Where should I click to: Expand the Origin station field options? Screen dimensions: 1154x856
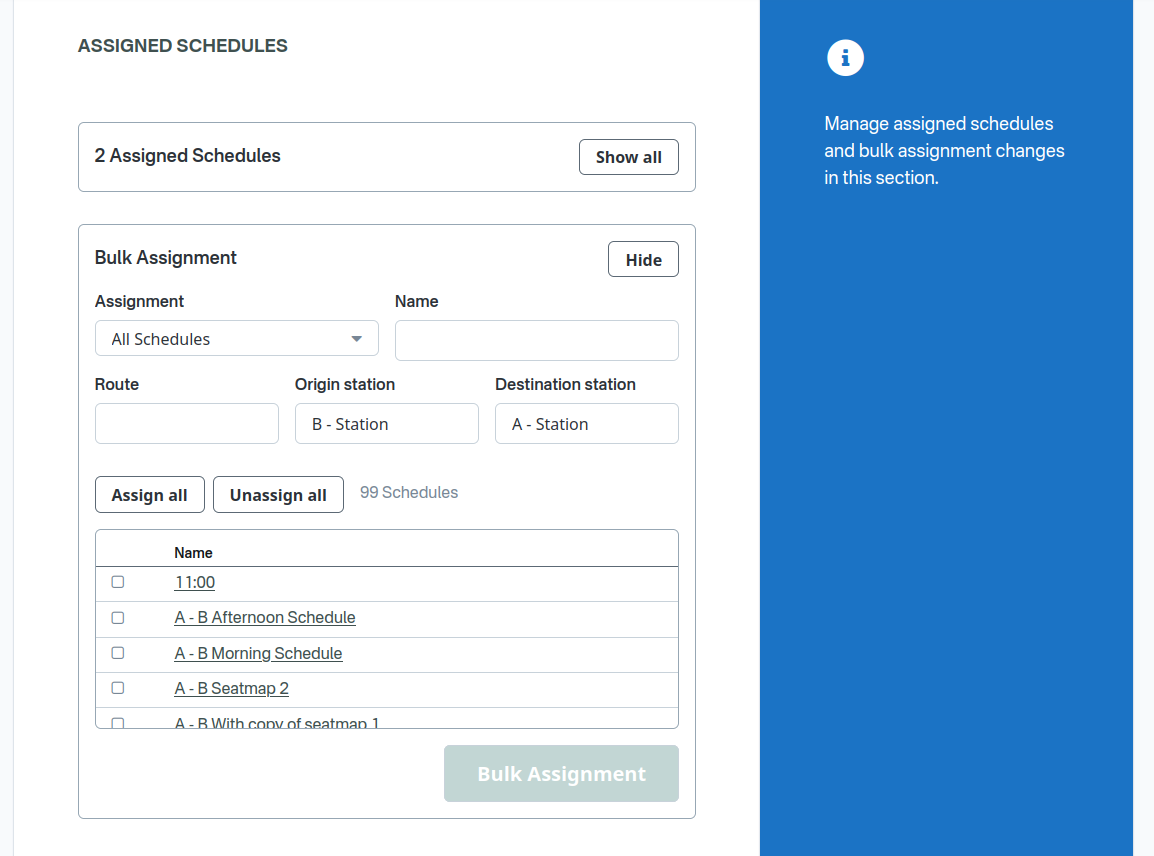click(x=386, y=423)
